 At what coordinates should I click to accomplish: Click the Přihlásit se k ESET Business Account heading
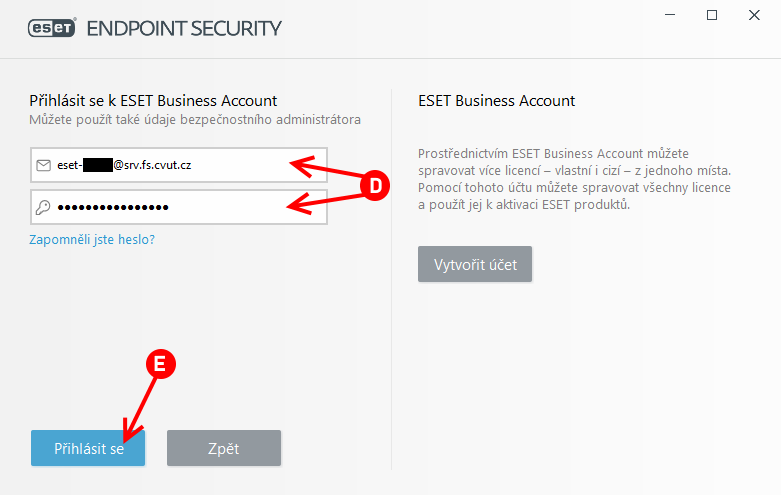coord(153,101)
